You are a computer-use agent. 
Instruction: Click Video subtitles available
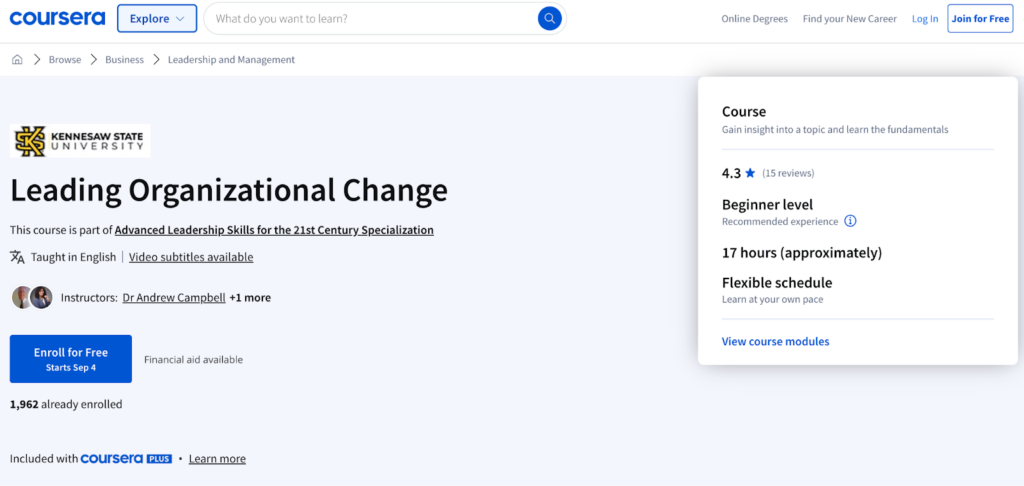[191, 257]
